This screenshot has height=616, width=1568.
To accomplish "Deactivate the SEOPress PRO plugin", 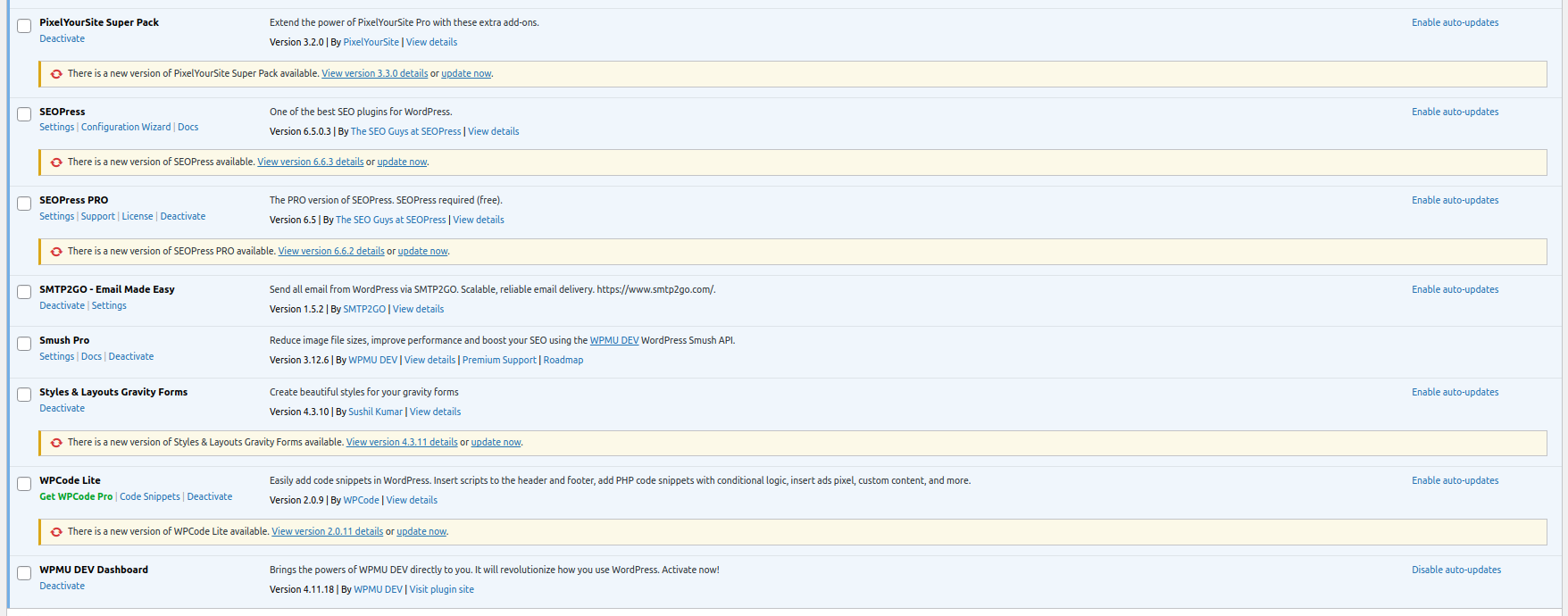I will 182,216.
